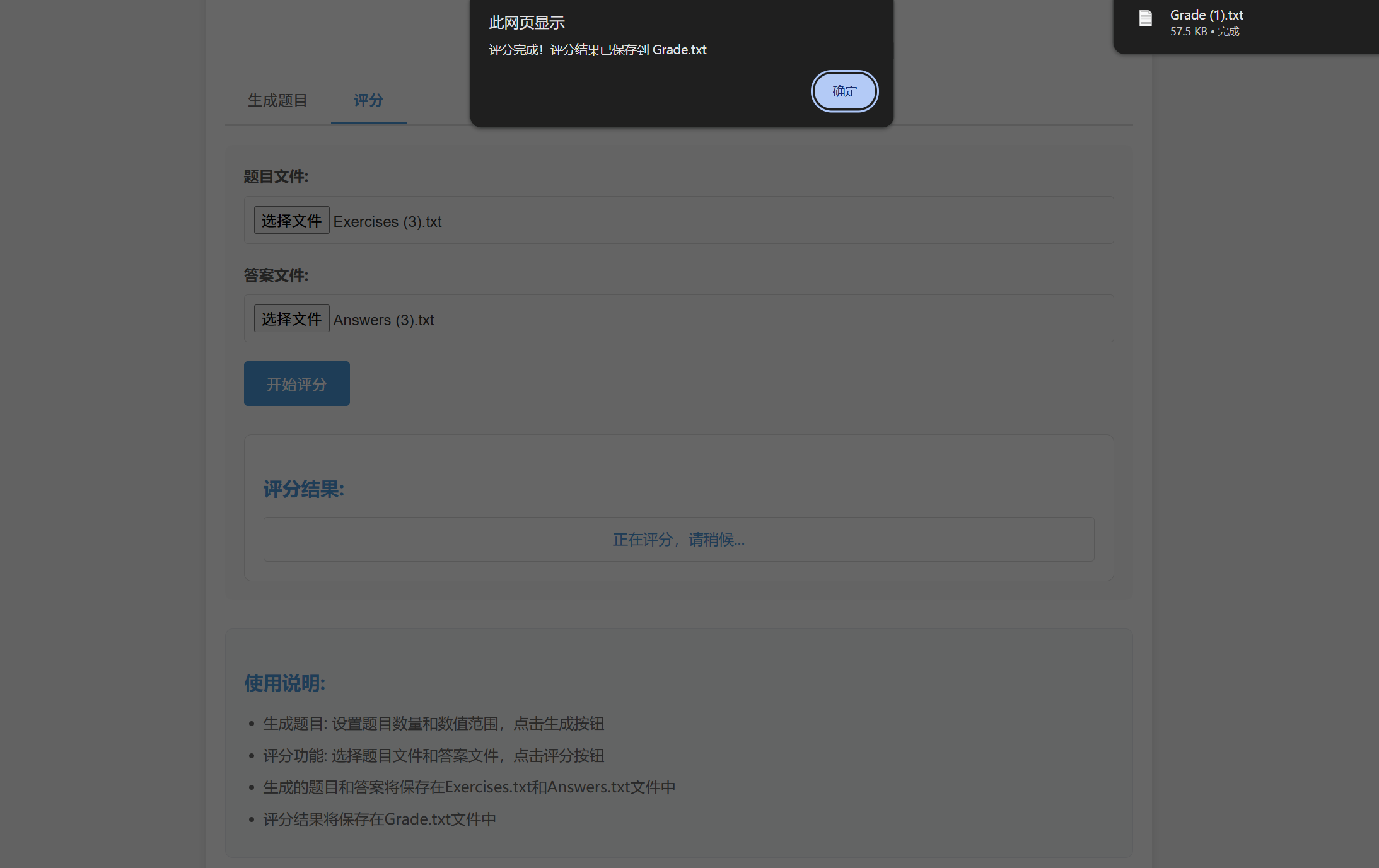Click the 评分完成 alert message text
This screenshot has height=868, width=1379.
click(597, 50)
